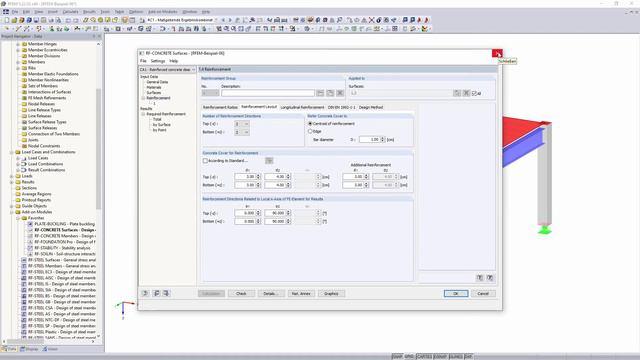640x360 pixels.
Task: Switch to the DIN EN 1992-1-1 tab
Action: coord(342,107)
